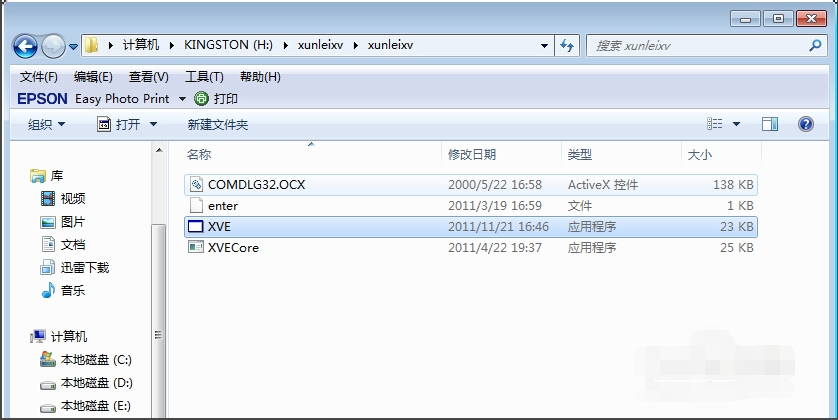Sort by the 名称 column header
The image size is (838, 420).
[x=199, y=155]
